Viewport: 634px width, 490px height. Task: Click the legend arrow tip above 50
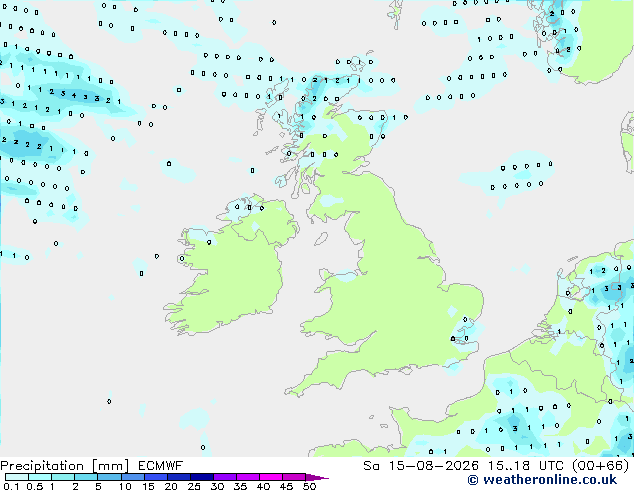point(317,477)
